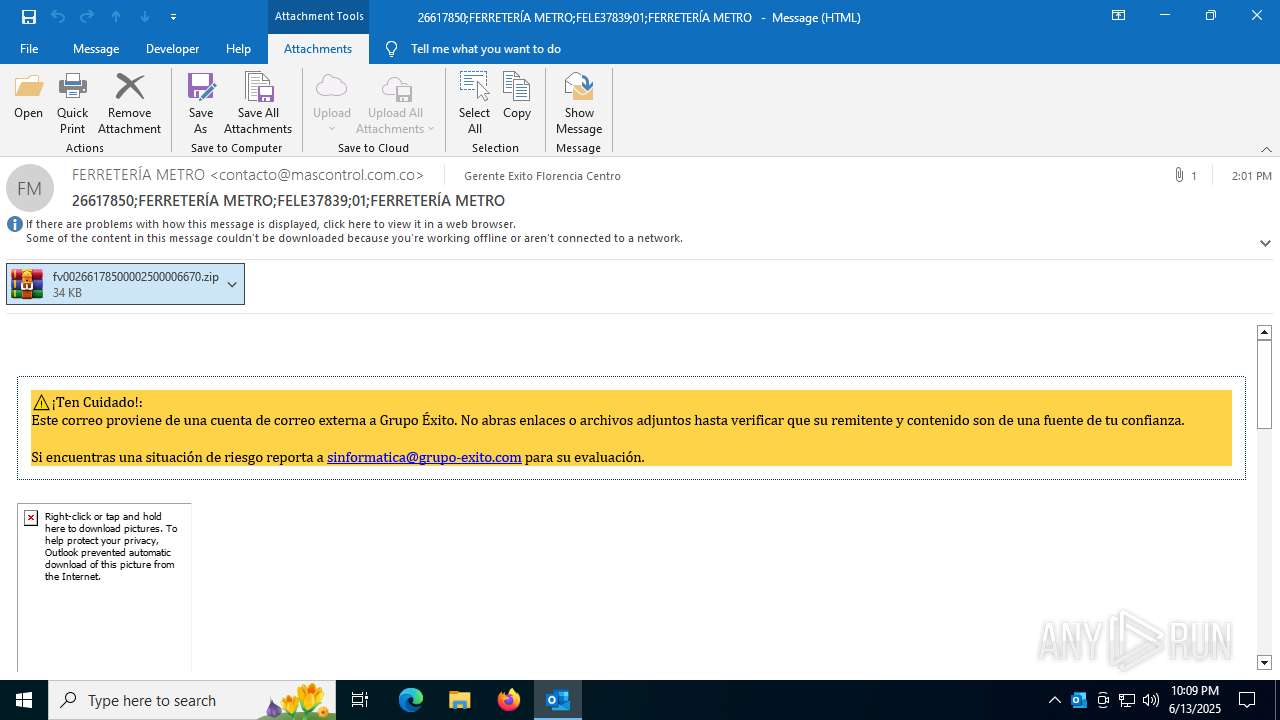Click the network tray icon
This screenshot has width=1280, height=720.
pos(1127,700)
